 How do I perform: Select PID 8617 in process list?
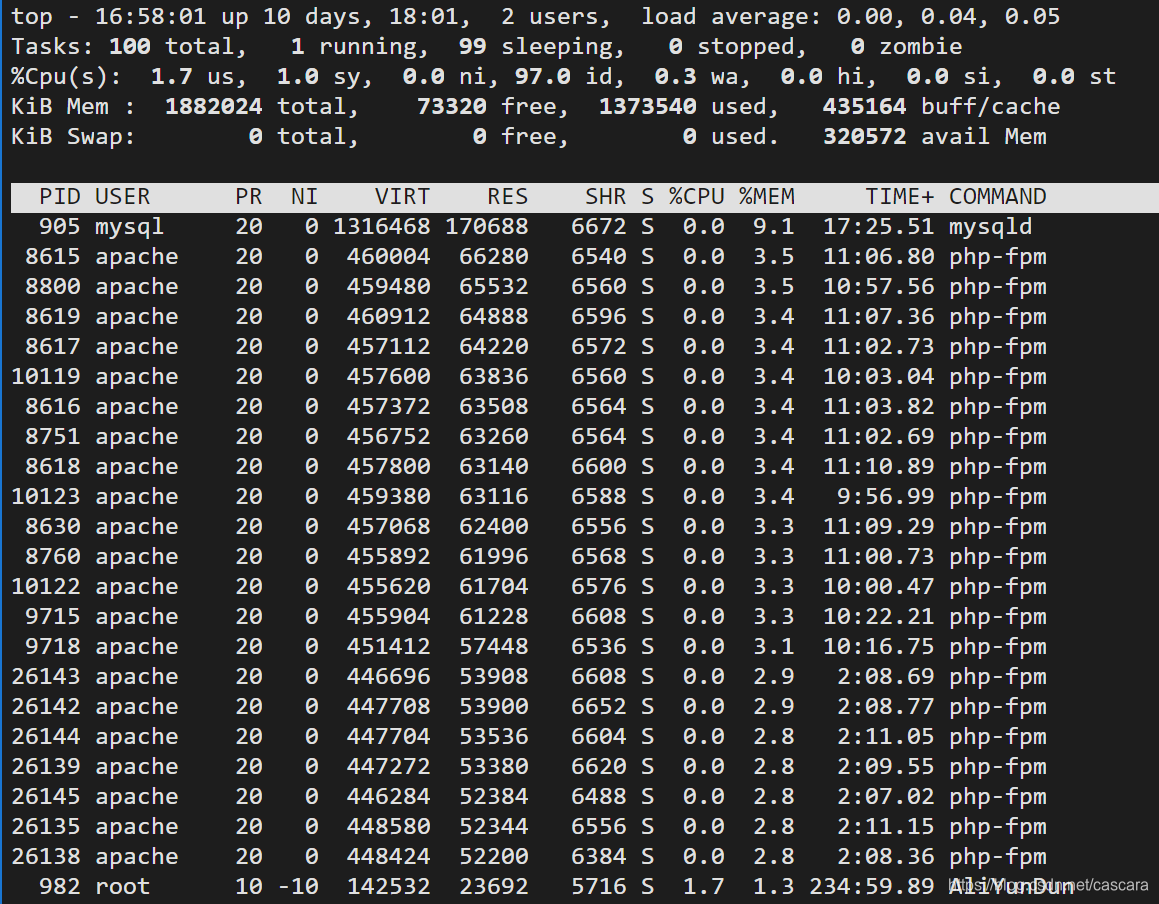pos(52,346)
